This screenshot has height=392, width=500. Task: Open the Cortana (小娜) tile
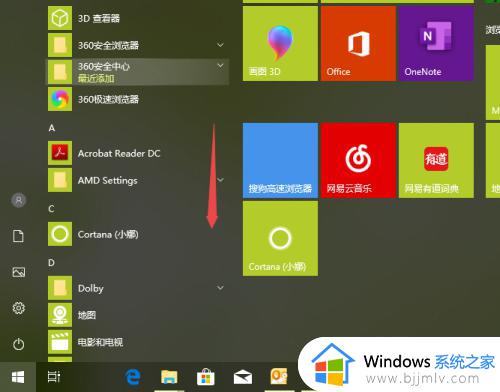click(280, 238)
